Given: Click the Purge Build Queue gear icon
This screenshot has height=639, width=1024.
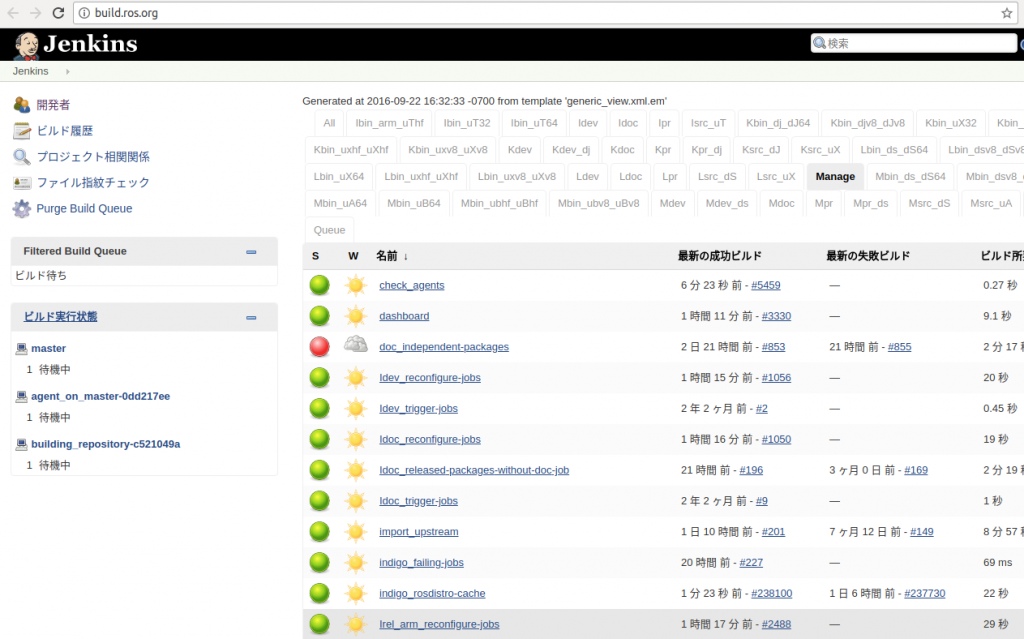Looking at the screenshot, I should pos(21,209).
